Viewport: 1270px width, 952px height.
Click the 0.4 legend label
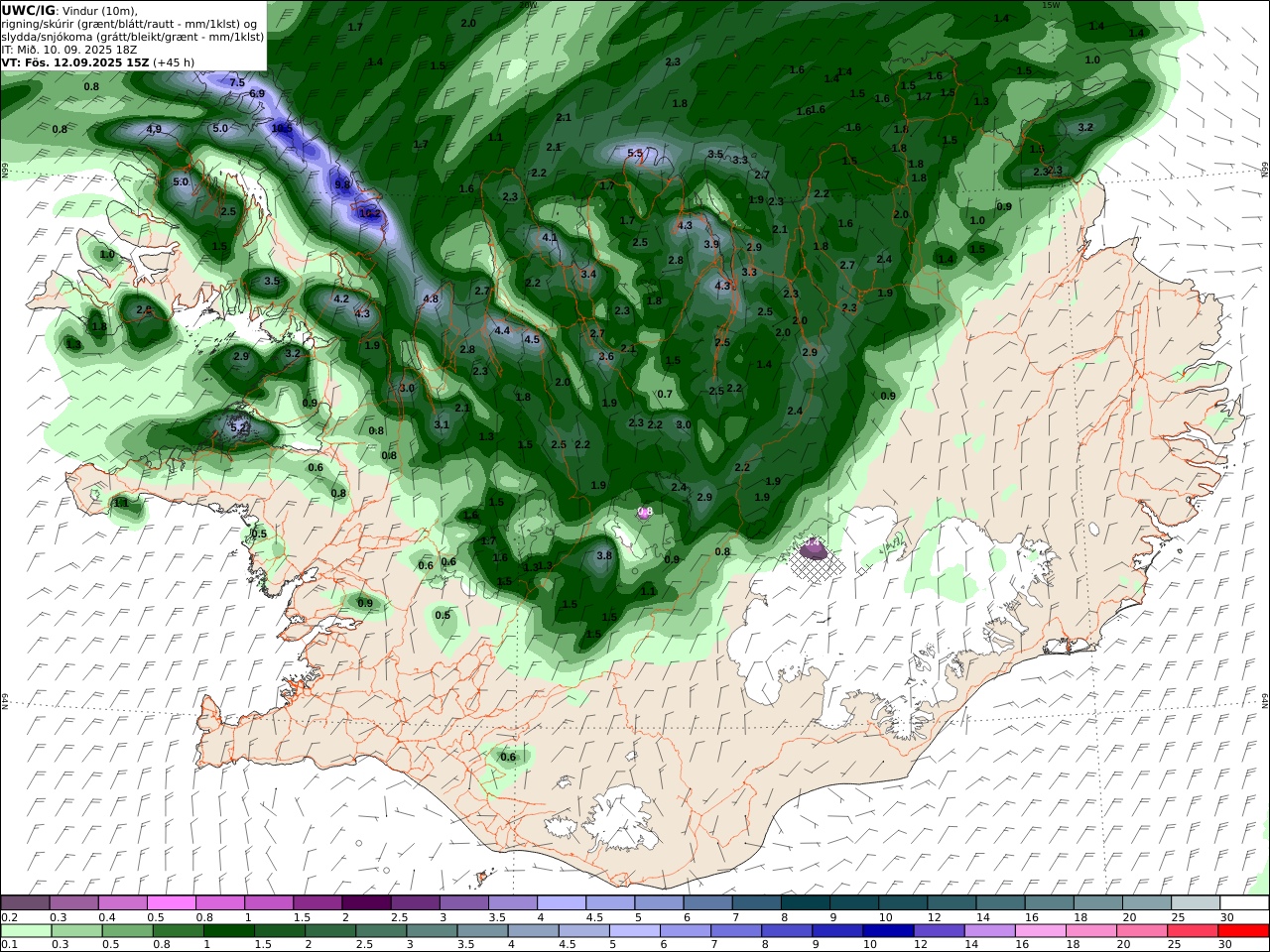107,917
